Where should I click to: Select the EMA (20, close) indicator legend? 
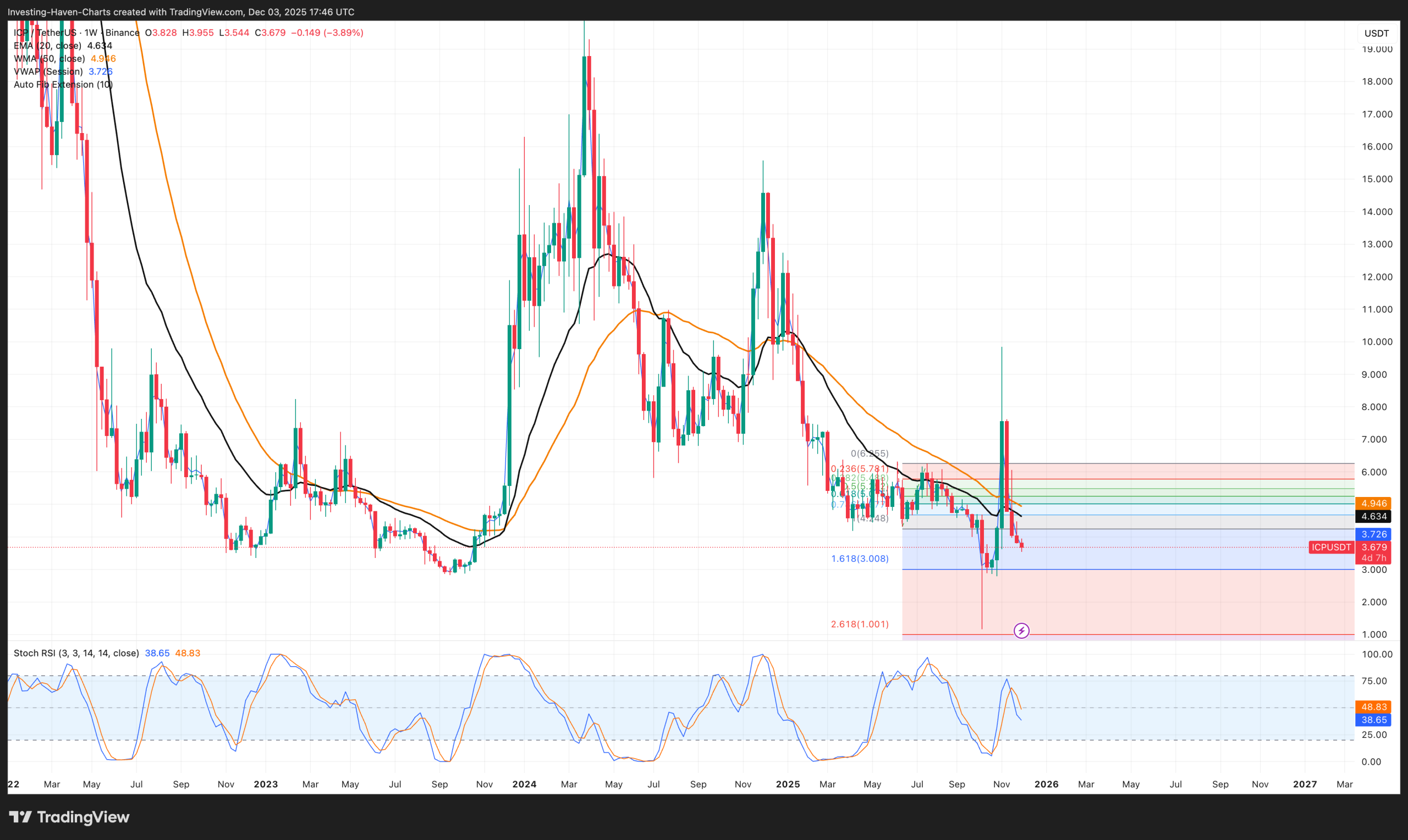pos(47,46)
